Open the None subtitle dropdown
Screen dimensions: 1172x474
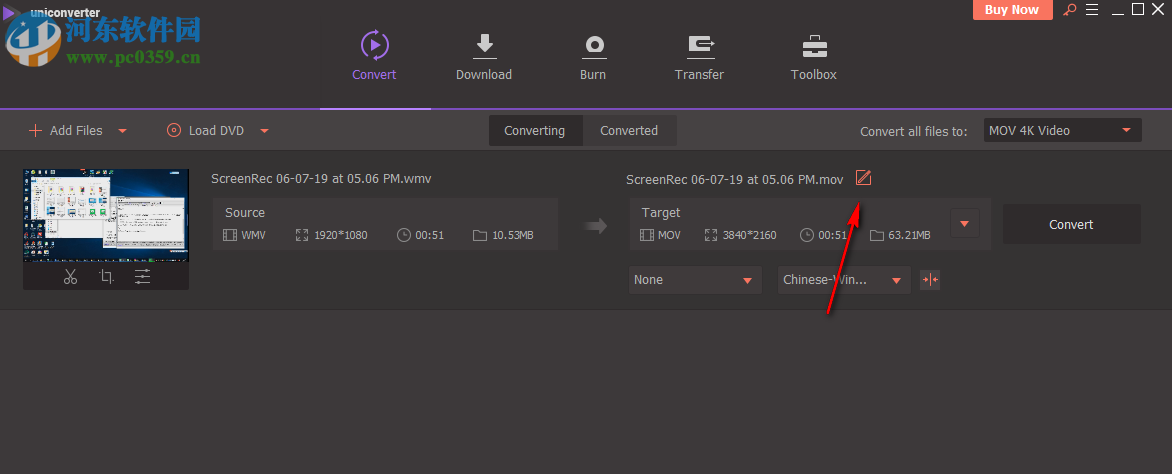coord(694,280)
